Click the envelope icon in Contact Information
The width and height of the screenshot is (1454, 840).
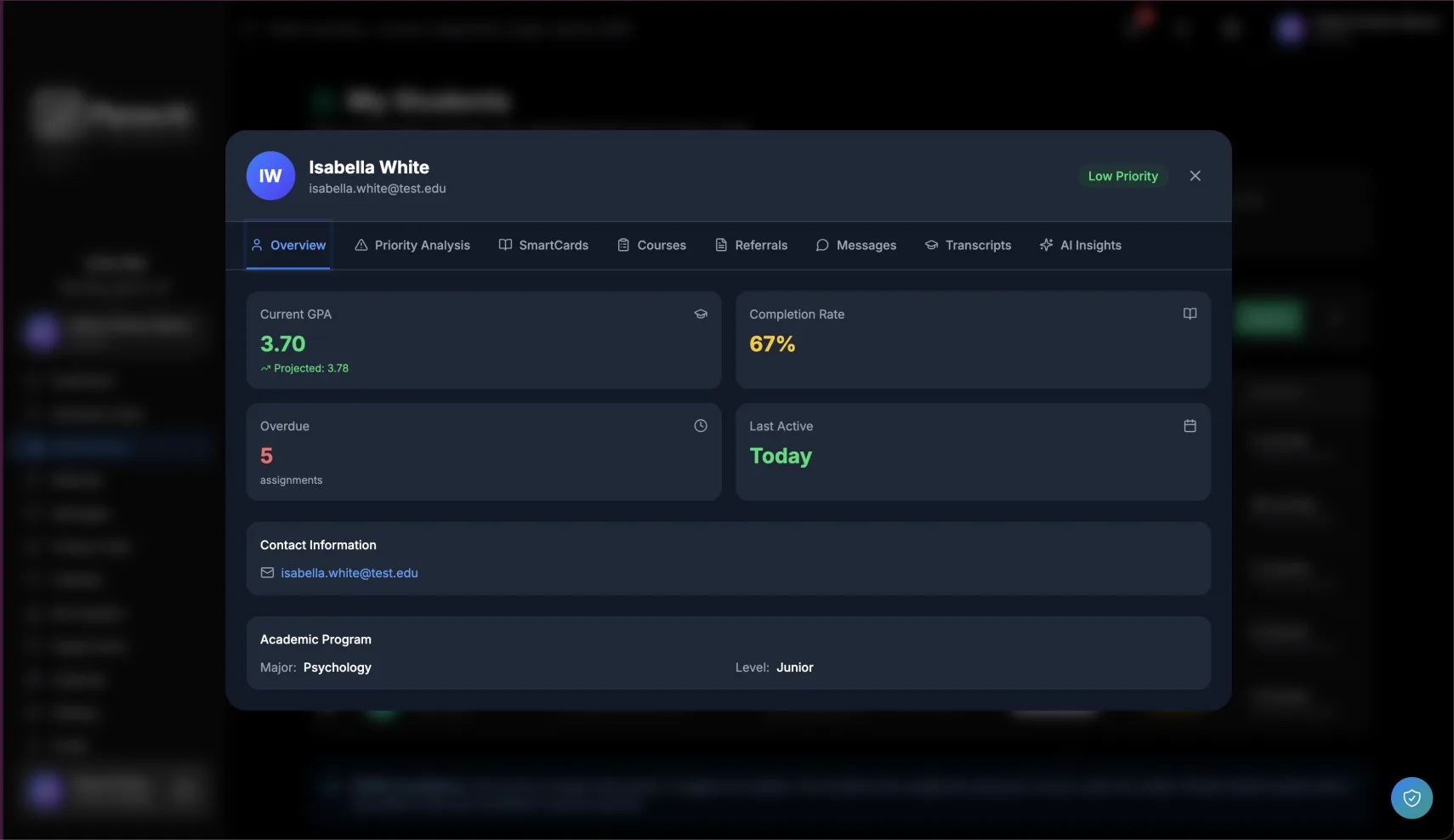tap(267, 573)
